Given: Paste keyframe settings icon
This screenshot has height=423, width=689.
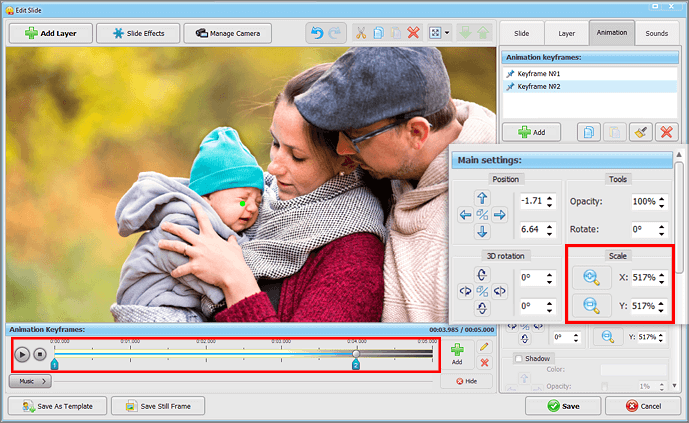Looking at the screenshot, I should (614, 132).
